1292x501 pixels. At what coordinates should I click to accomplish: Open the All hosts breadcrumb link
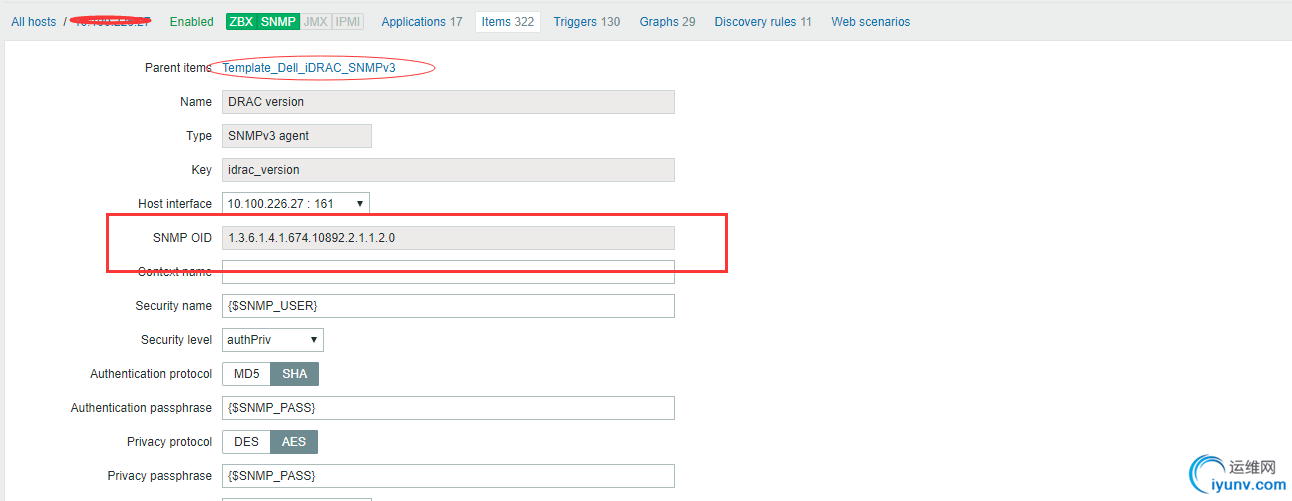[34, 22]
